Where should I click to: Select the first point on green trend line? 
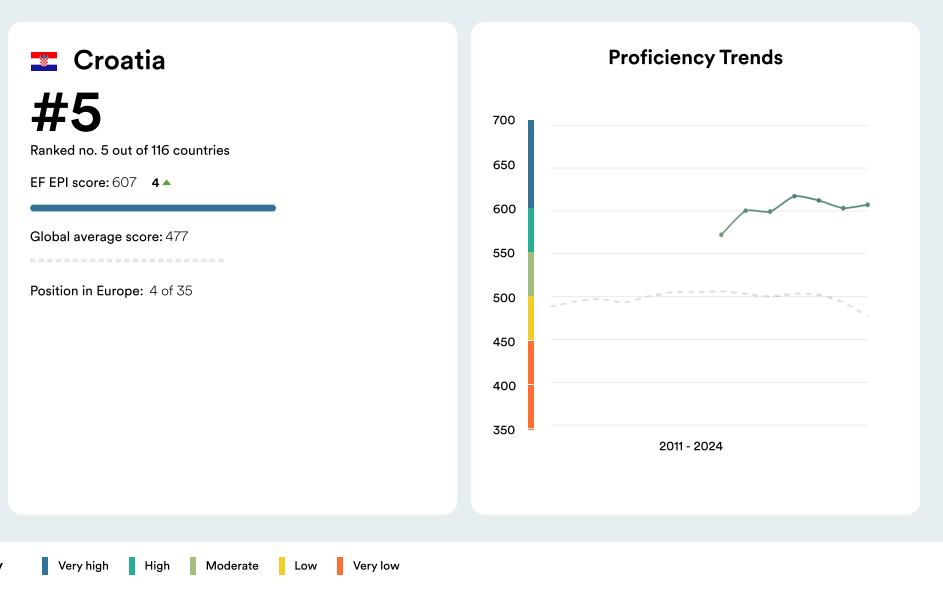point(721,235)
